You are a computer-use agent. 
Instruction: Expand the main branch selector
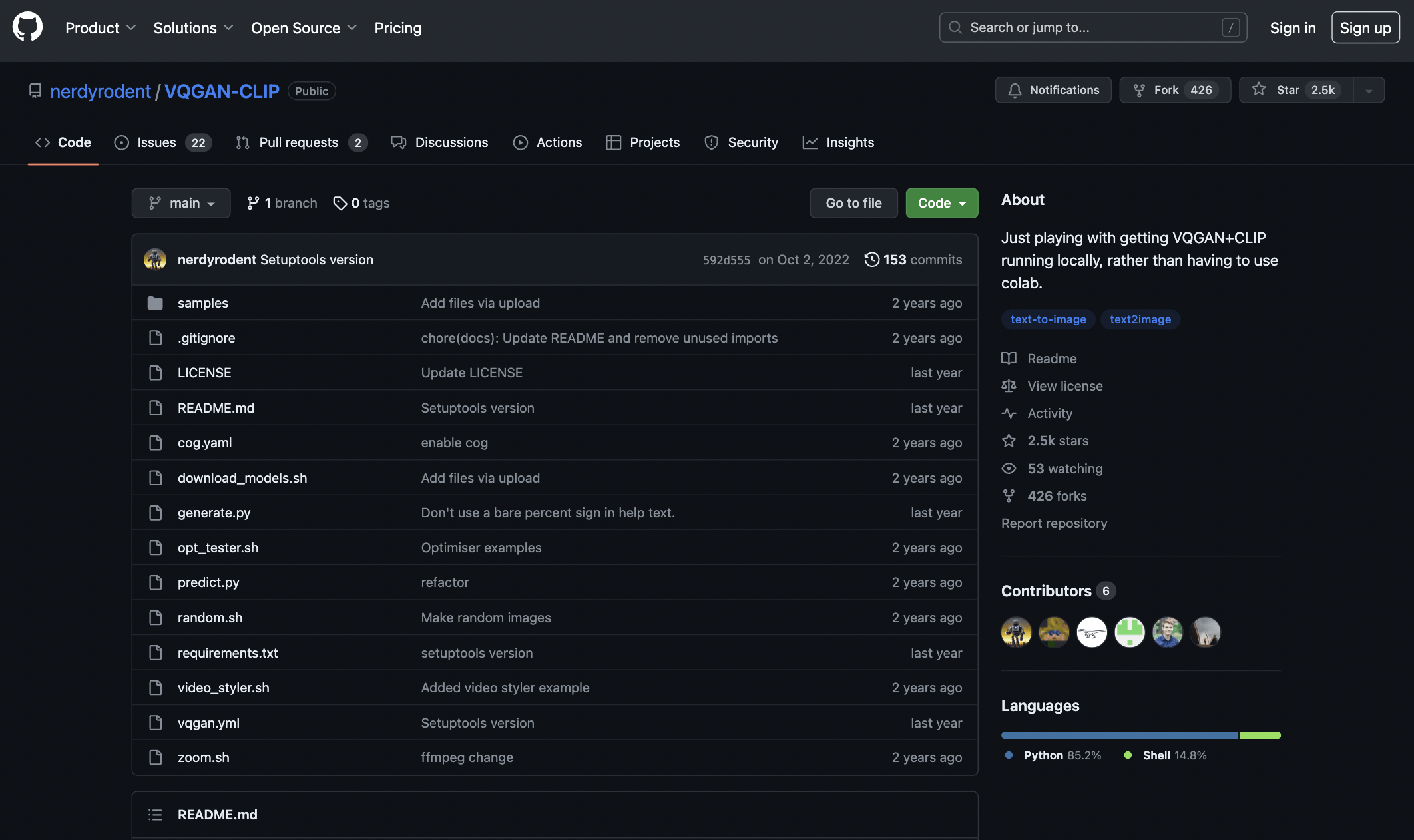coord(181,203)
